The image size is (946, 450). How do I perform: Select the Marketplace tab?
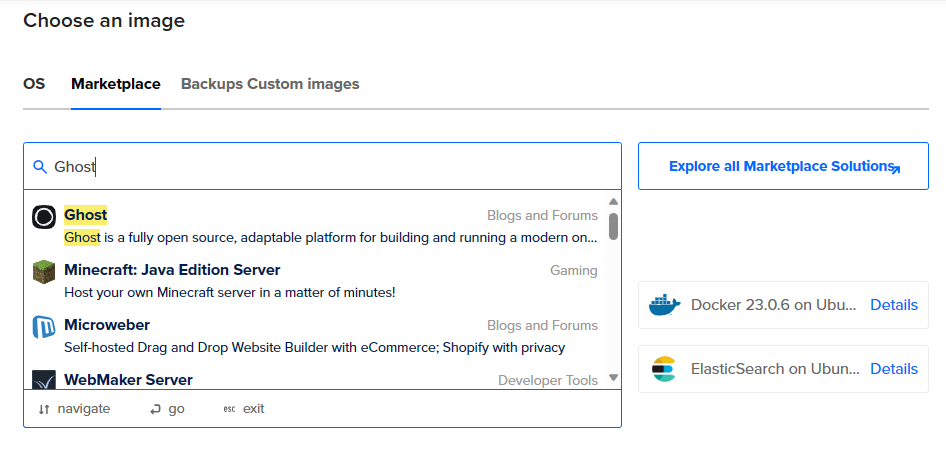pyautogui.click(x=116, y=84)
